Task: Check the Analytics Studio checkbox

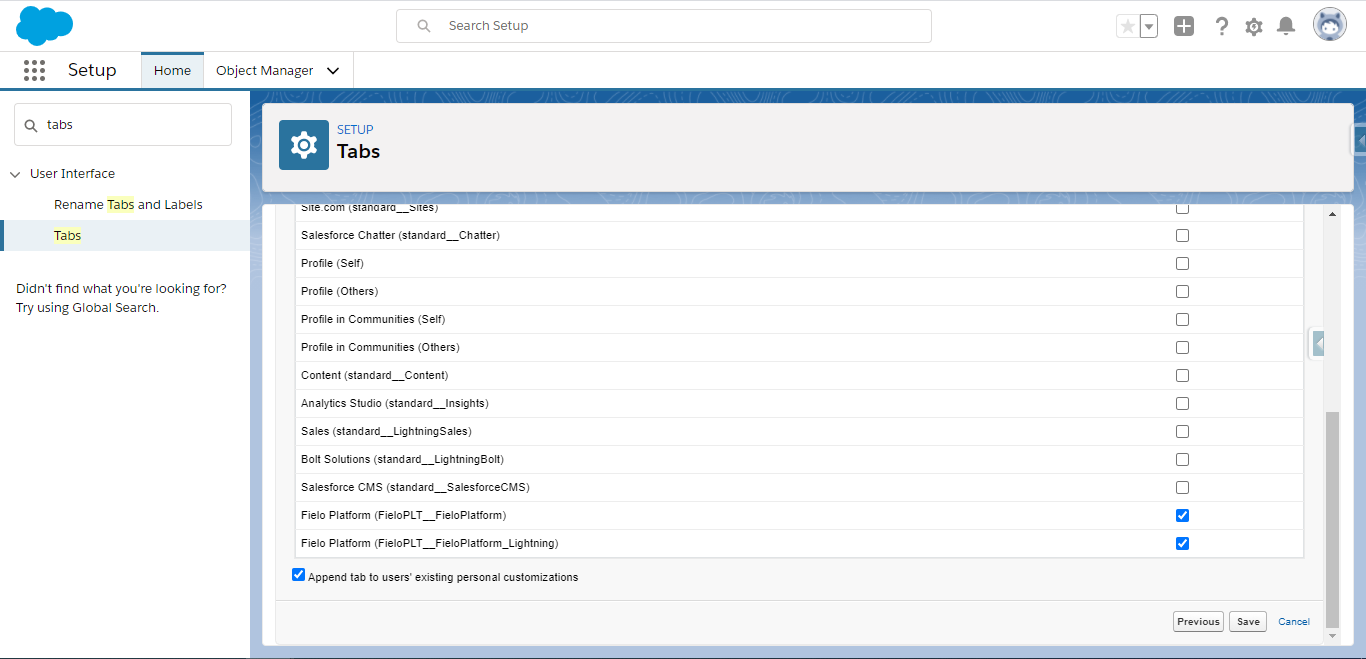Action: tap(1182, 404)
